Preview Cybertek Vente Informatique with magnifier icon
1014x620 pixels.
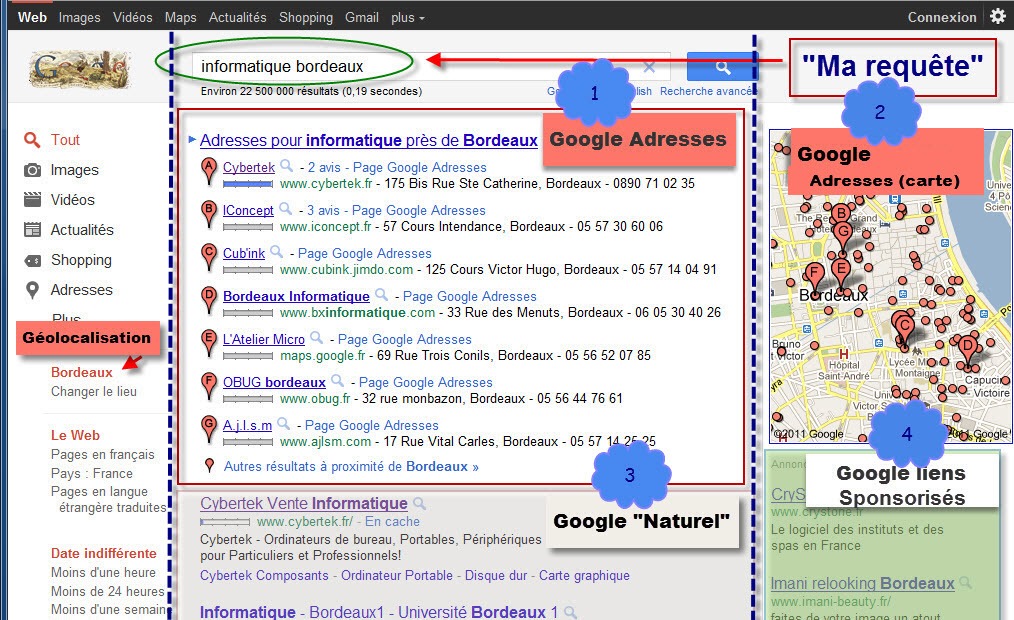pos(420,503)
